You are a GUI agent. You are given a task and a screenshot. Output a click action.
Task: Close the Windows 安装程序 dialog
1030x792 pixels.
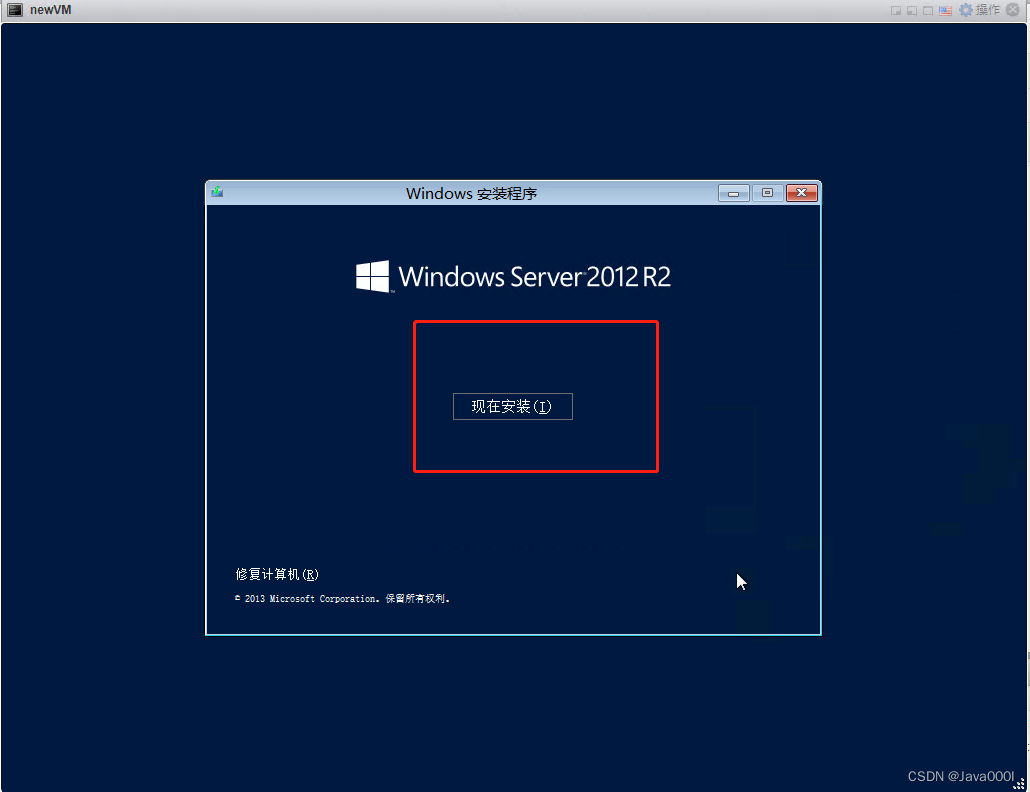(x=801, y=193)
